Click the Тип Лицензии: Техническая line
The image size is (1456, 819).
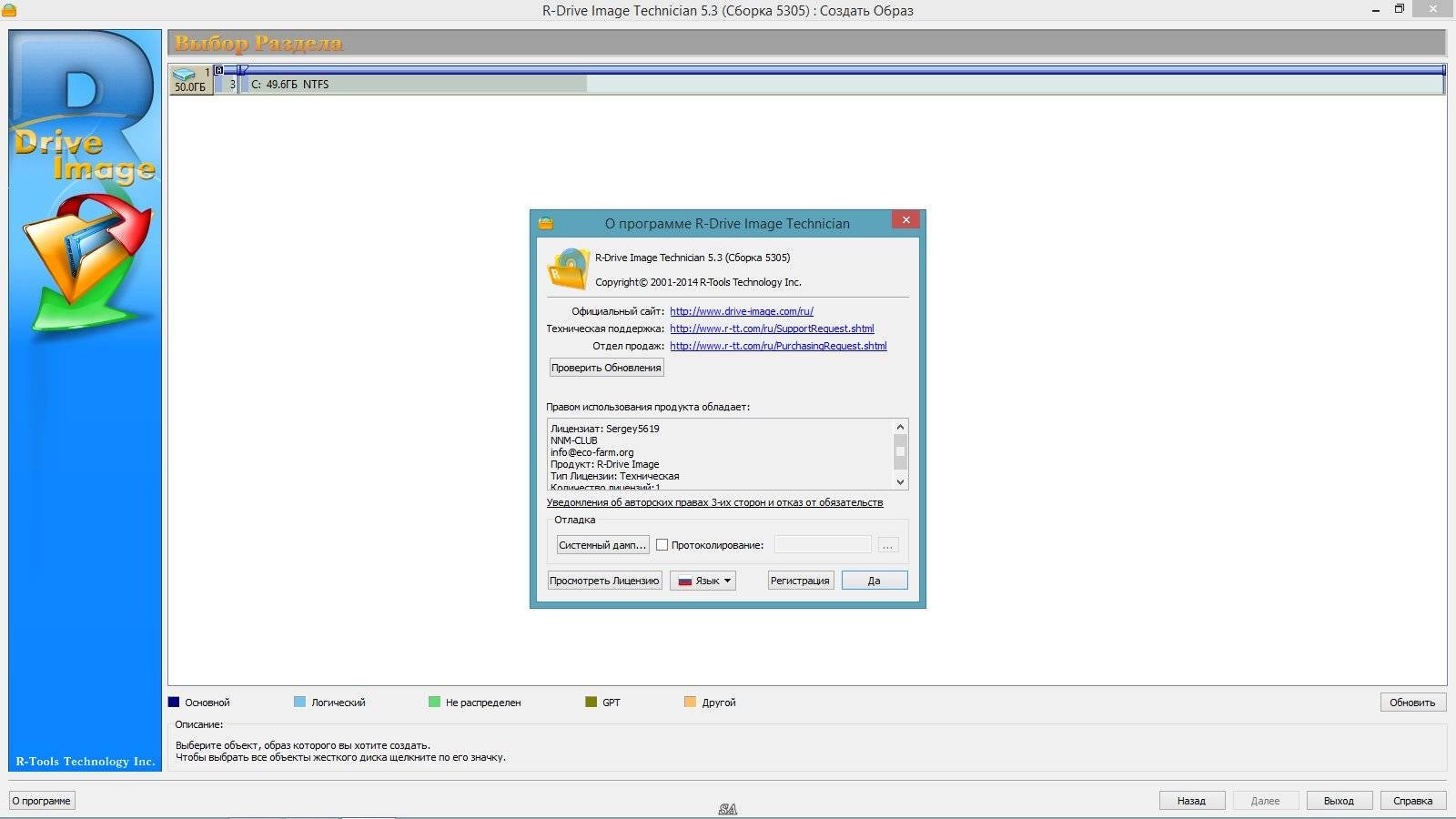coord(615,476)
